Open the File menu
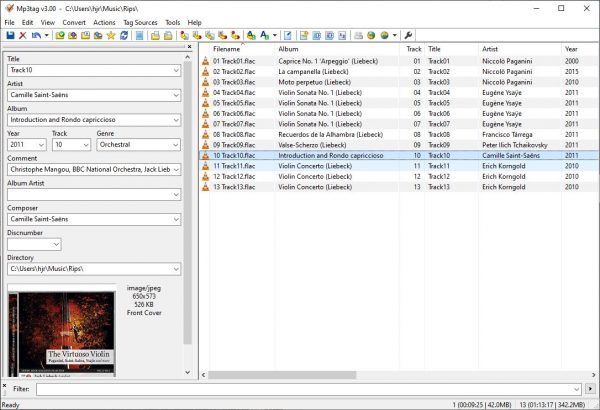The width and height of the screenshot is (600, 410). click(10, 23)
